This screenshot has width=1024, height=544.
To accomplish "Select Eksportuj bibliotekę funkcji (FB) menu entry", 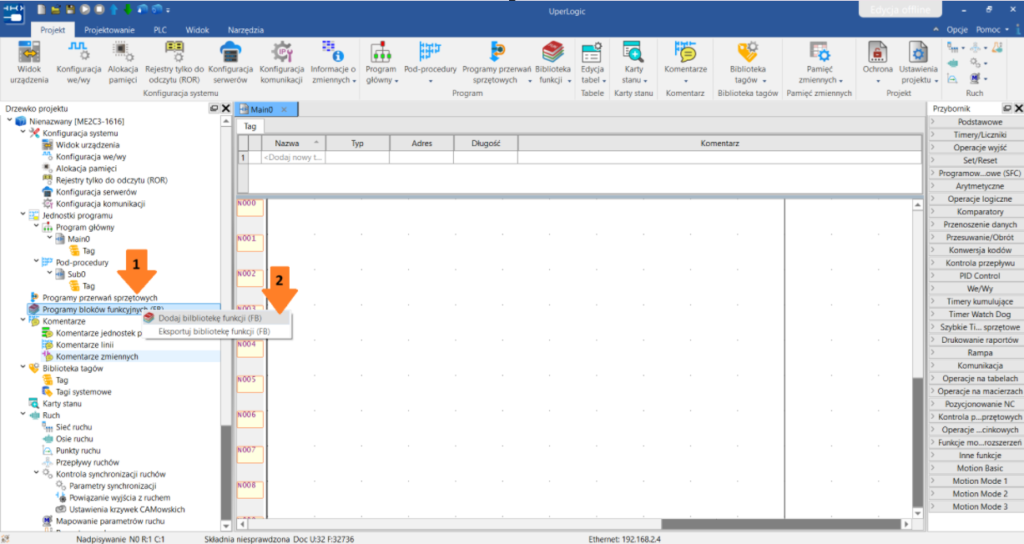I will point(217,332).
